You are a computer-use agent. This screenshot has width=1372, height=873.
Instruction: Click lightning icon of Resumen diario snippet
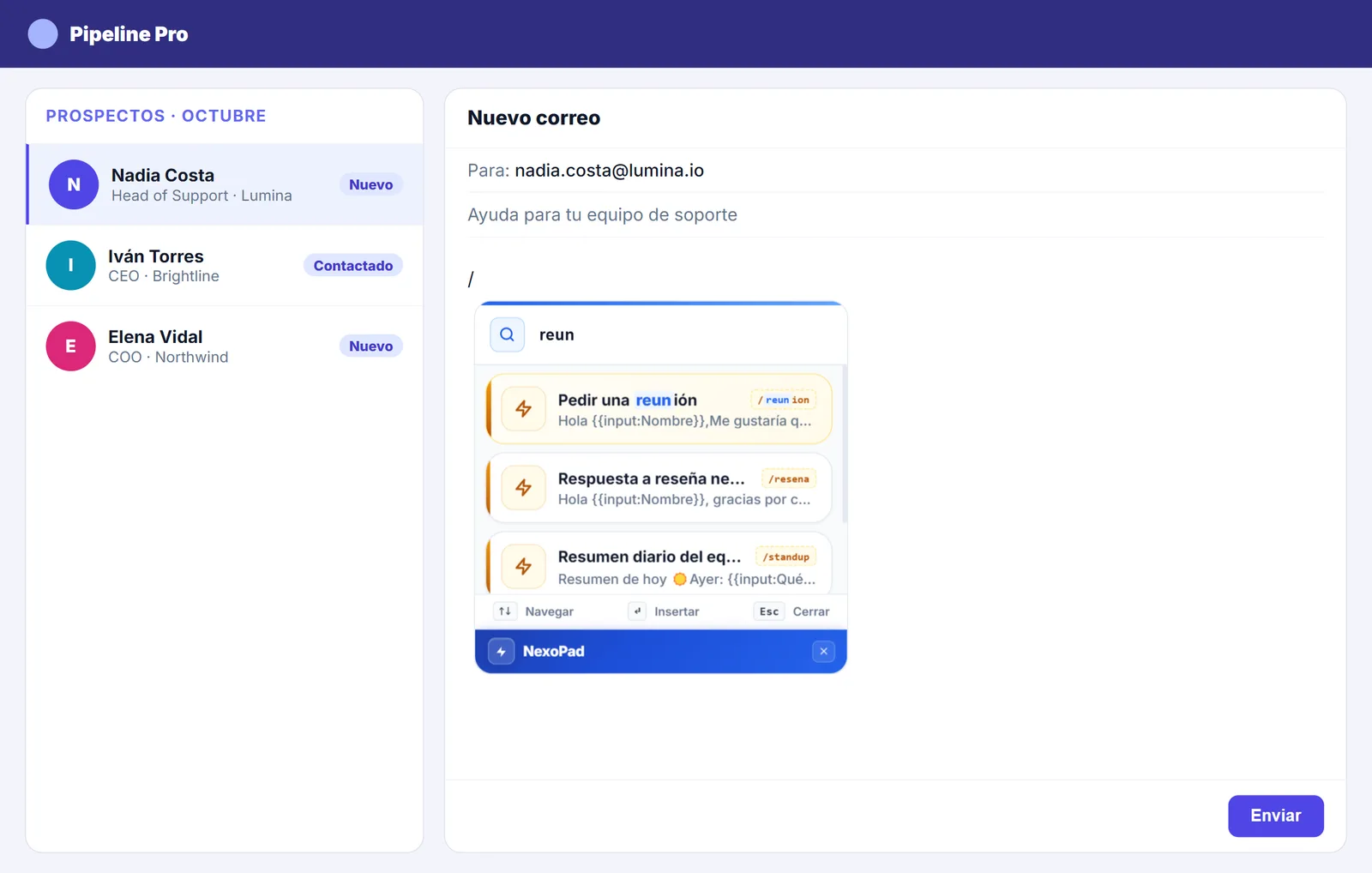tap(523, 566)
